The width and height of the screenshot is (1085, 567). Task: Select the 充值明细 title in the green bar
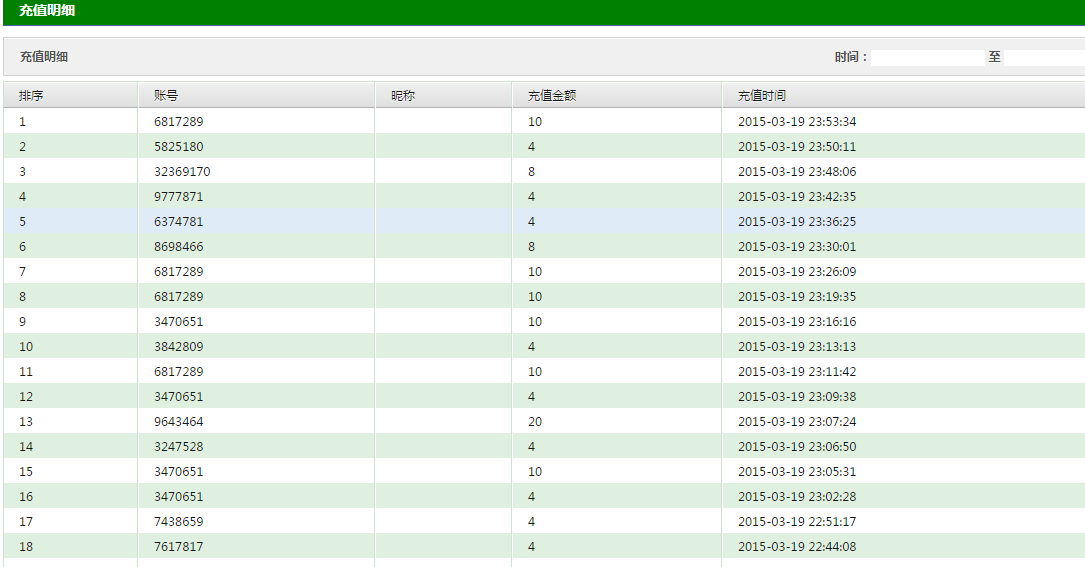[x=47, y=10]
